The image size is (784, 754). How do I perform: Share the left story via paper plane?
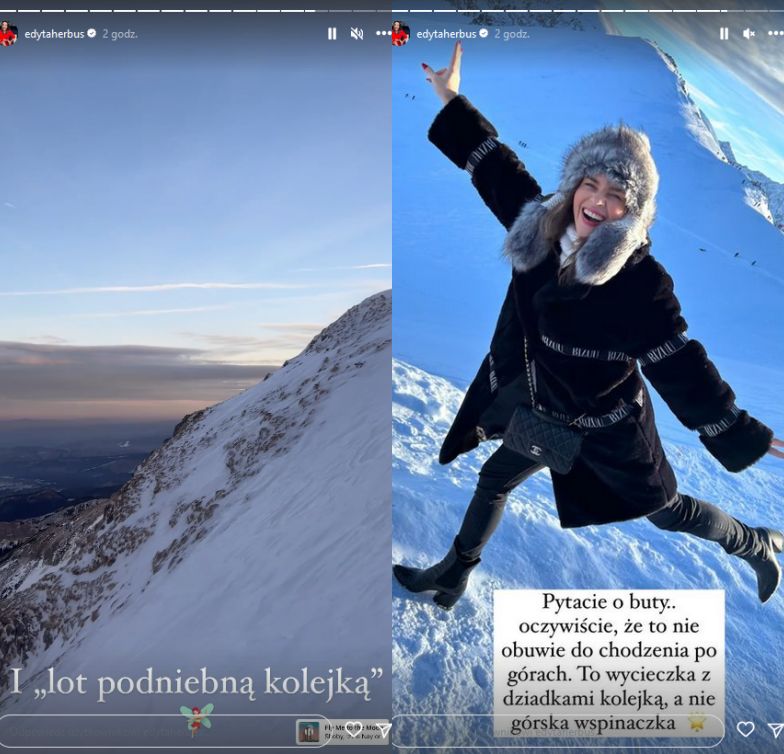tap(384, 730)
